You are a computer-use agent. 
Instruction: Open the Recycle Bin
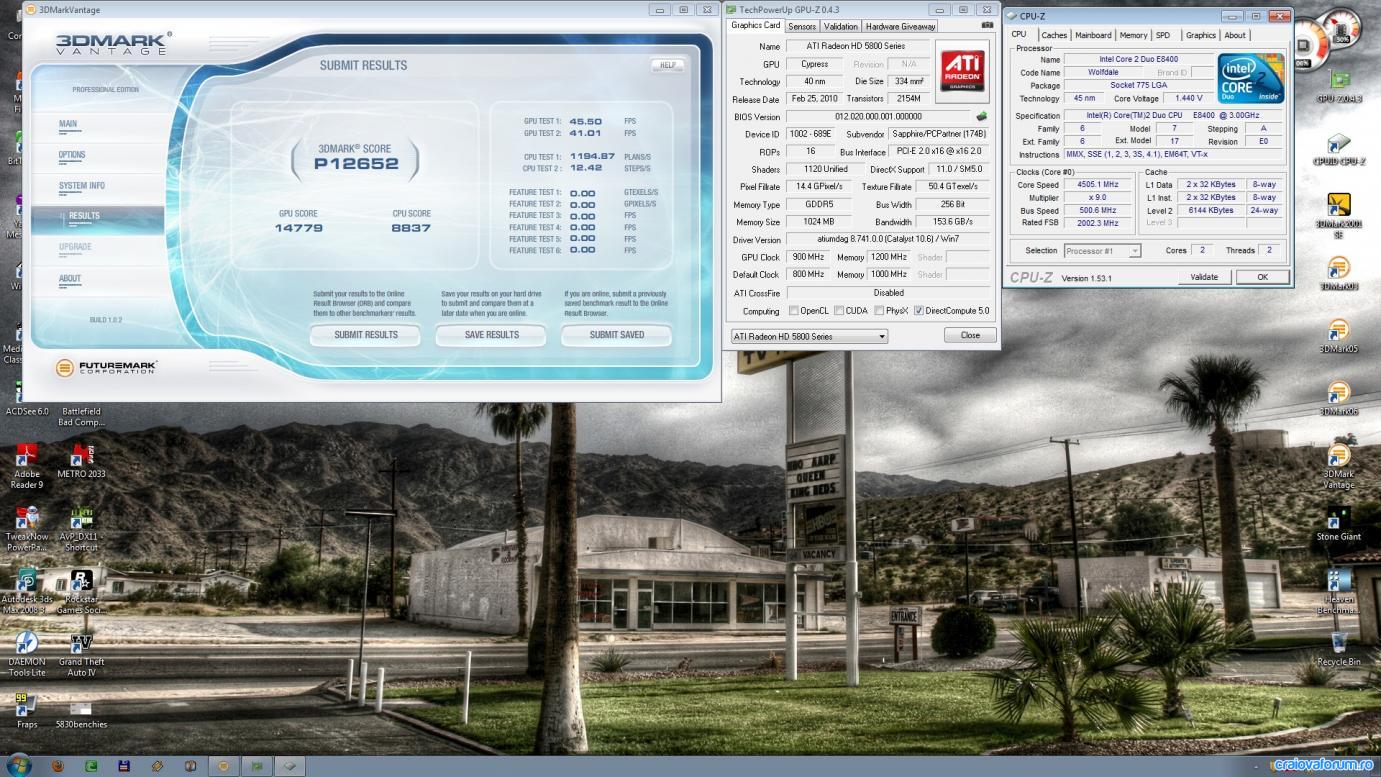[x=1338, y=649]
